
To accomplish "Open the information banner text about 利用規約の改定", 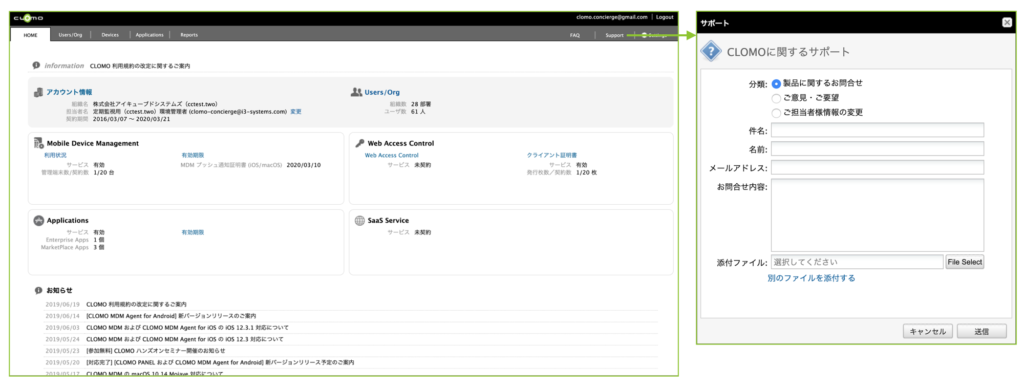I will coord(140,66).
